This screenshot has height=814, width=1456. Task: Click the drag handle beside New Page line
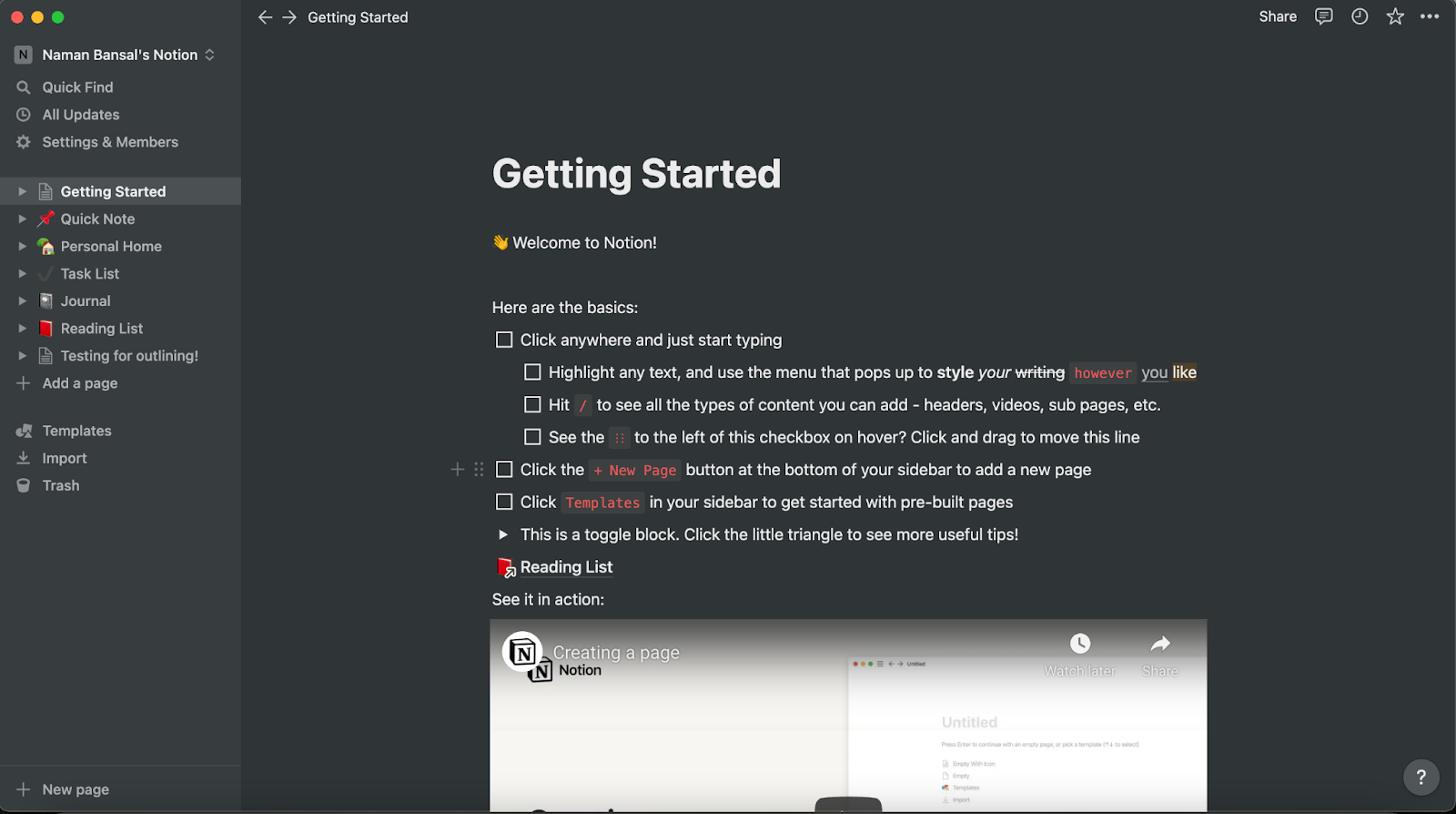[x=479, y=470]
